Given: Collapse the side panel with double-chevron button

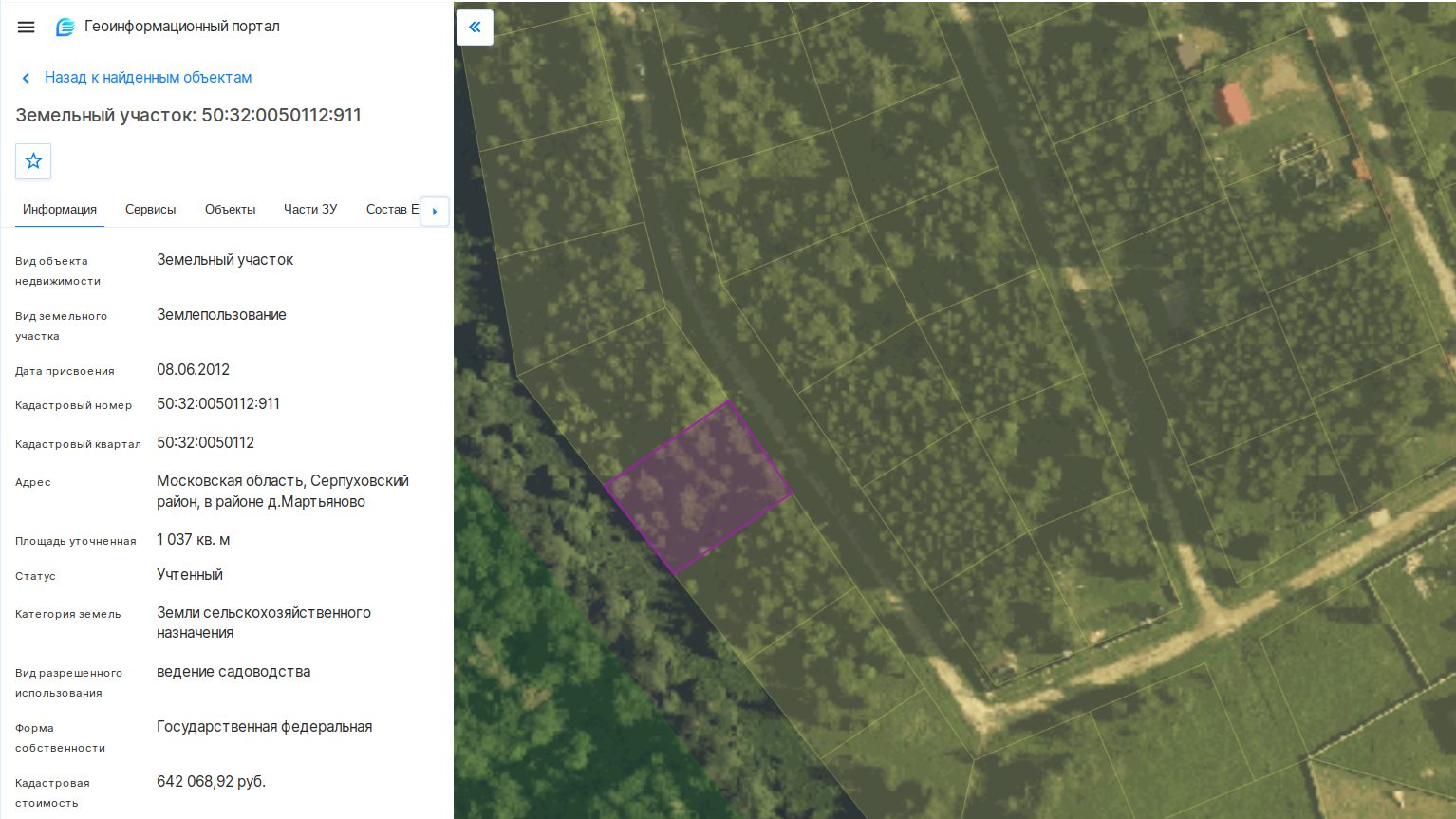Looking at the screenshot, I should tap(475, 28).
